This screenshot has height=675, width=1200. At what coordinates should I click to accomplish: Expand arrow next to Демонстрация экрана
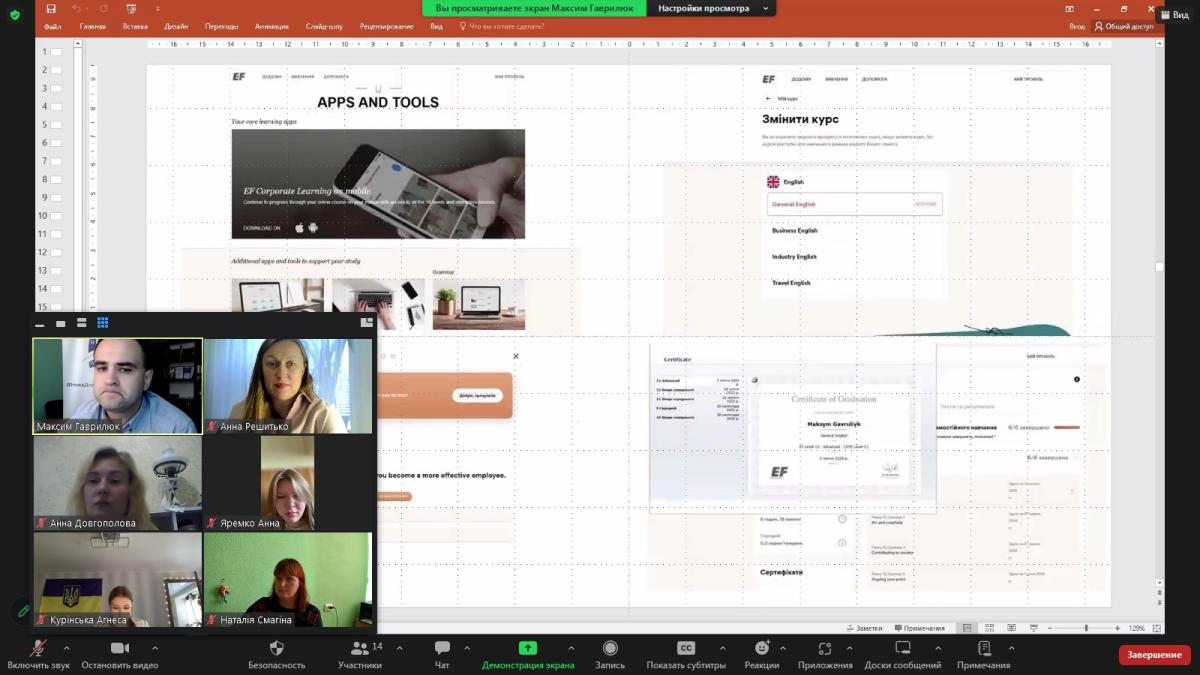pyautogui.click(x=571, y=647)
